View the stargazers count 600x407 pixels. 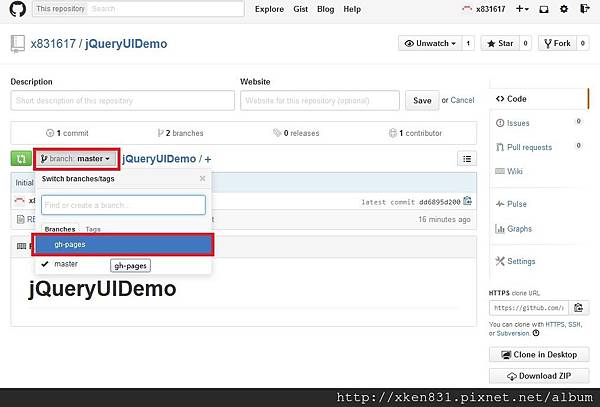pos(525,43)
